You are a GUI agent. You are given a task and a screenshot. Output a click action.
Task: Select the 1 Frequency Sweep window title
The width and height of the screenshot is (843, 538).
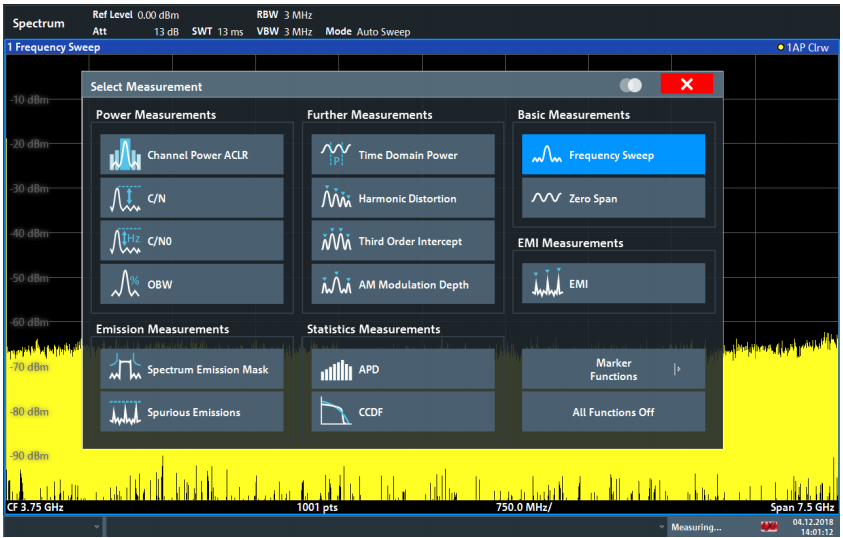pyautogui.click(x=54, y=47)
